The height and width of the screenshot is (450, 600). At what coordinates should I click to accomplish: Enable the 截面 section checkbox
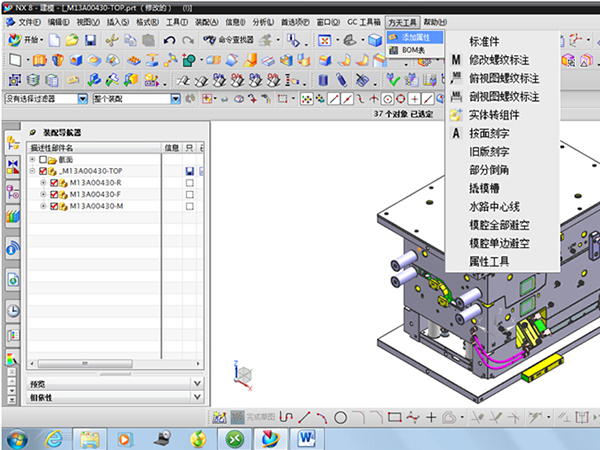click(x=43, y=160)
